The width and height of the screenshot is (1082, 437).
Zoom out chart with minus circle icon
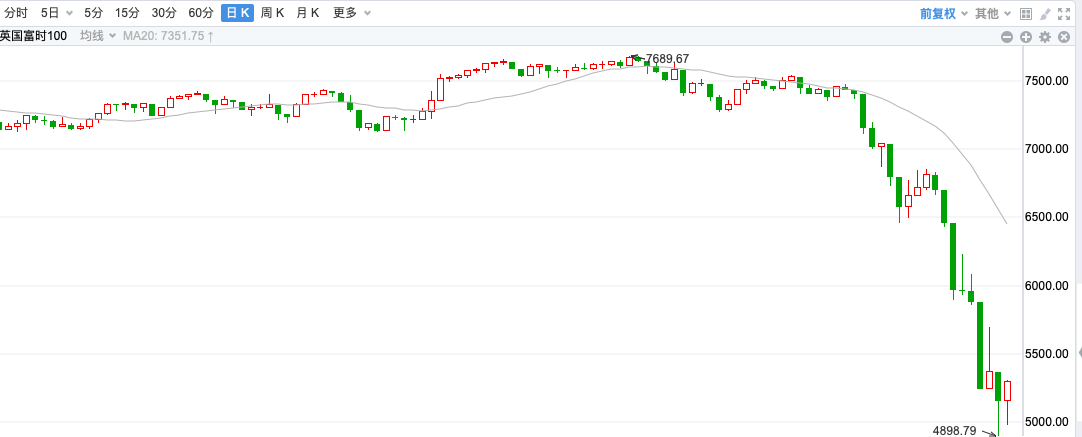1007,37
